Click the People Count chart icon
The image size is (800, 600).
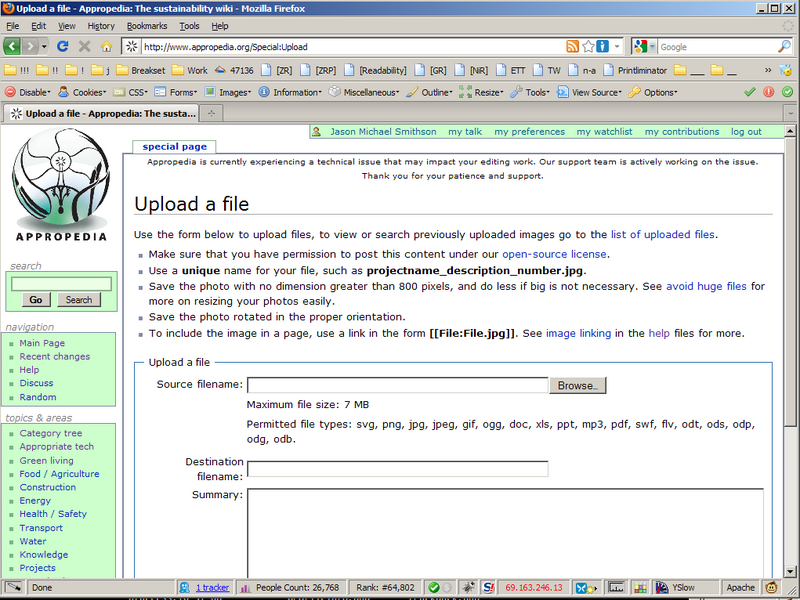click(x=244, y=588)
